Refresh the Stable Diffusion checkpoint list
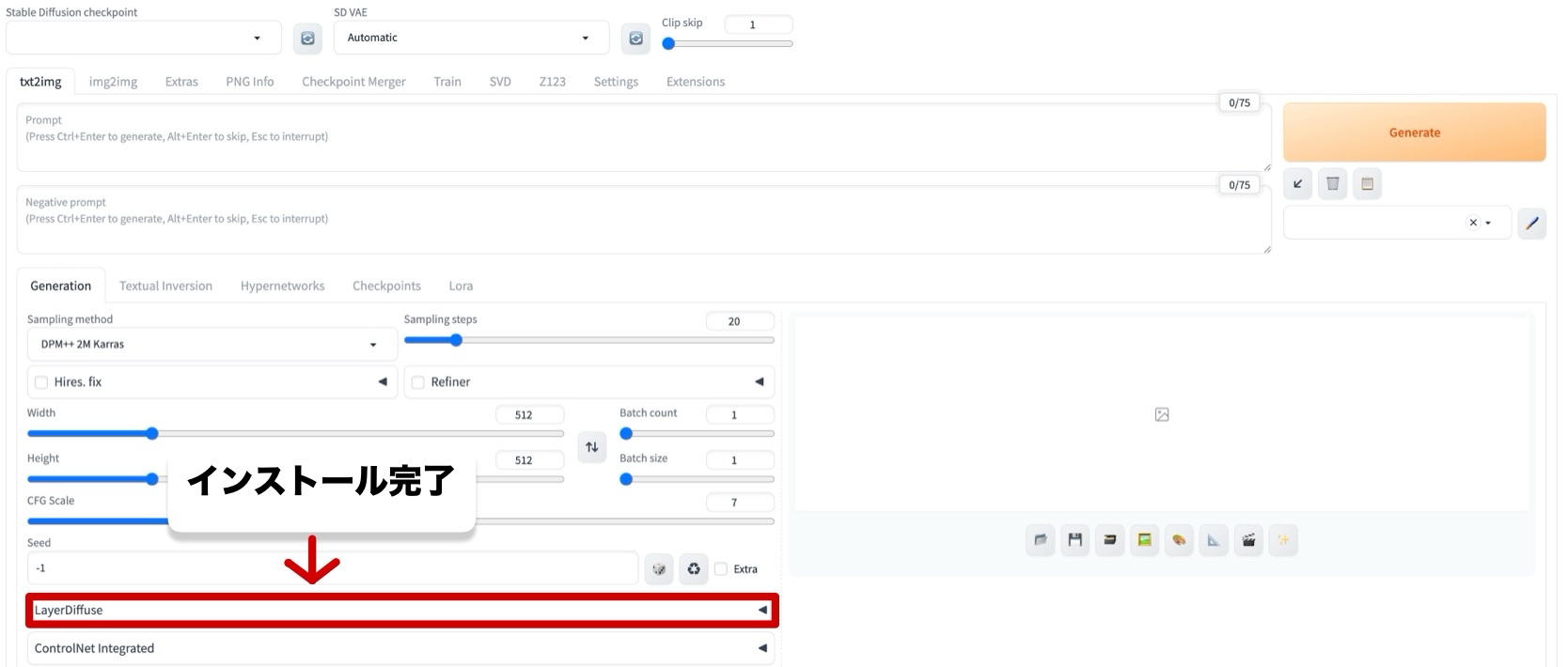The height and width of the screenshot is (667, 1568). tap(307, 39)
